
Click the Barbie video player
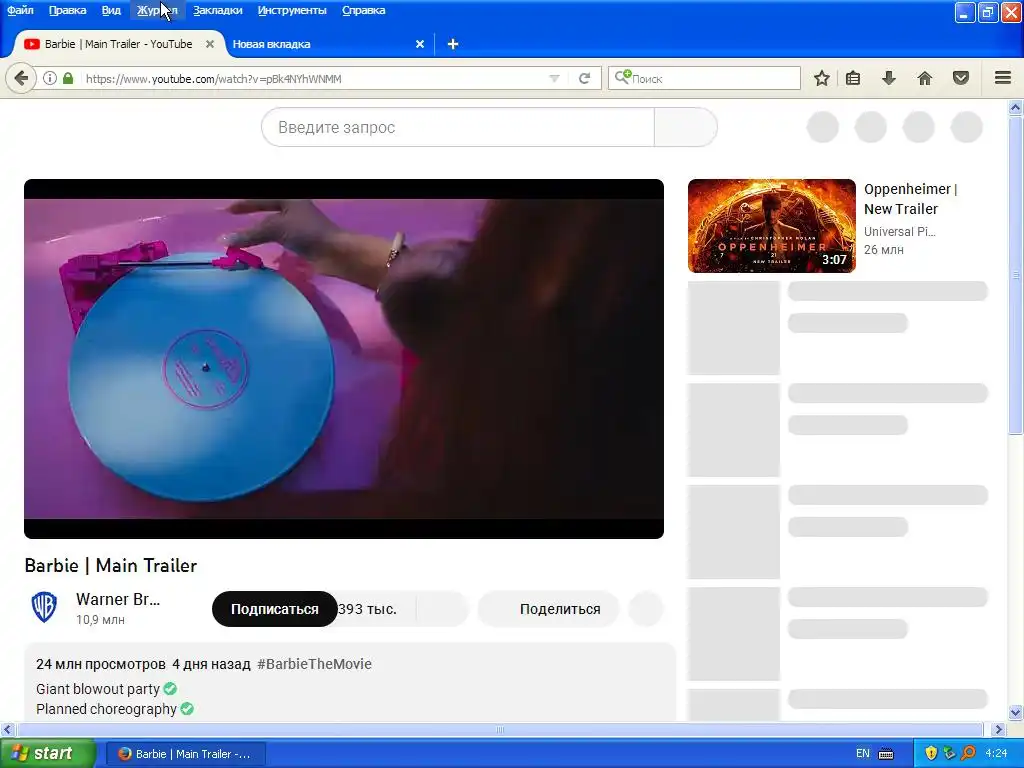(x=344, y=359)
